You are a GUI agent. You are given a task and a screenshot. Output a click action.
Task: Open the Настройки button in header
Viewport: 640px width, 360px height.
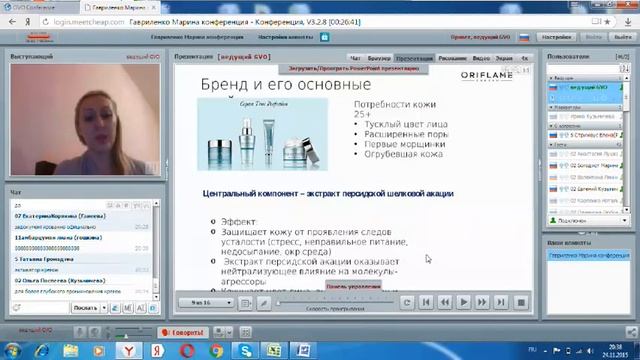(556, 37)
